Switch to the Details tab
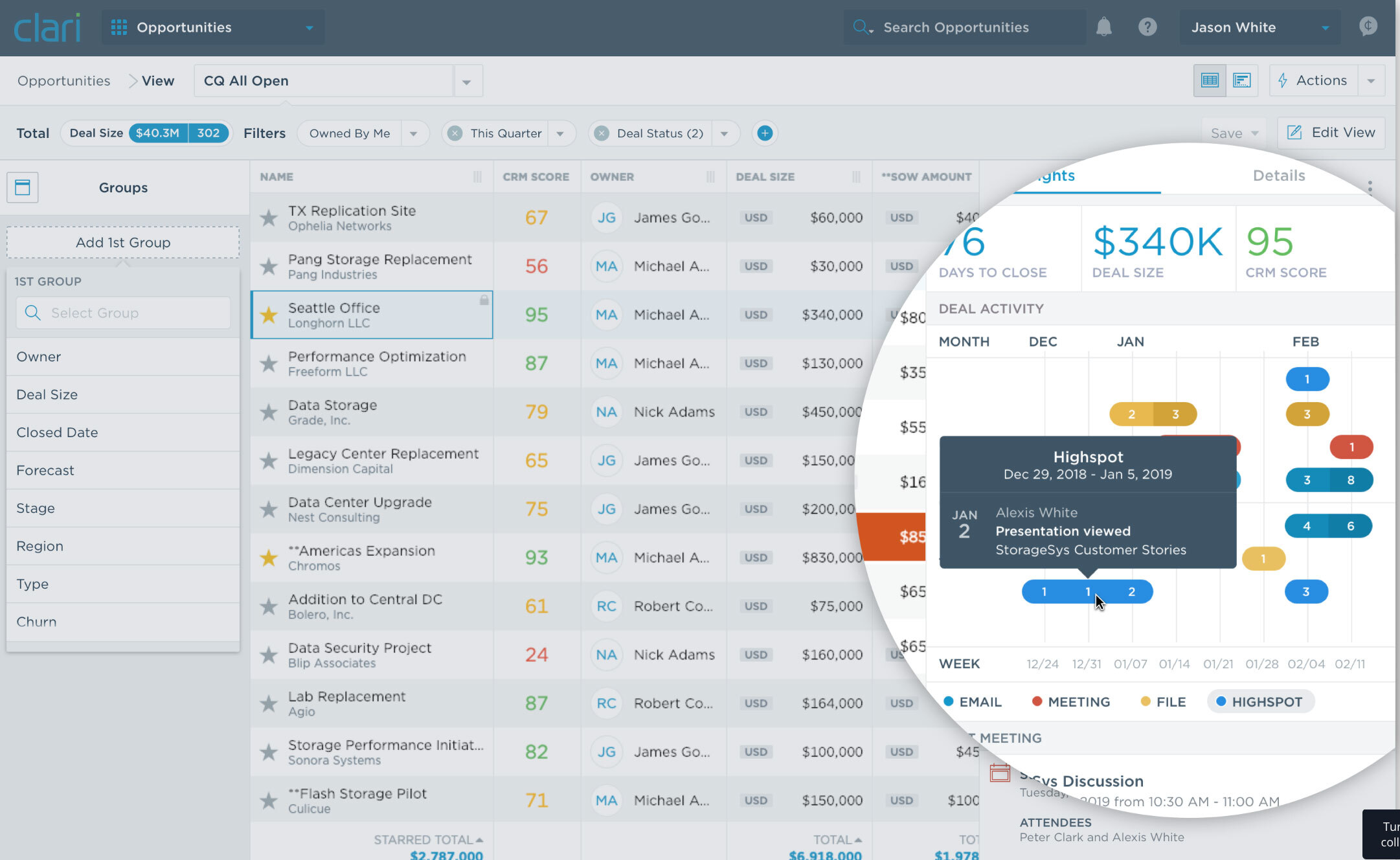Screen dimensions: 1400x860 (x=1279, y=175)
